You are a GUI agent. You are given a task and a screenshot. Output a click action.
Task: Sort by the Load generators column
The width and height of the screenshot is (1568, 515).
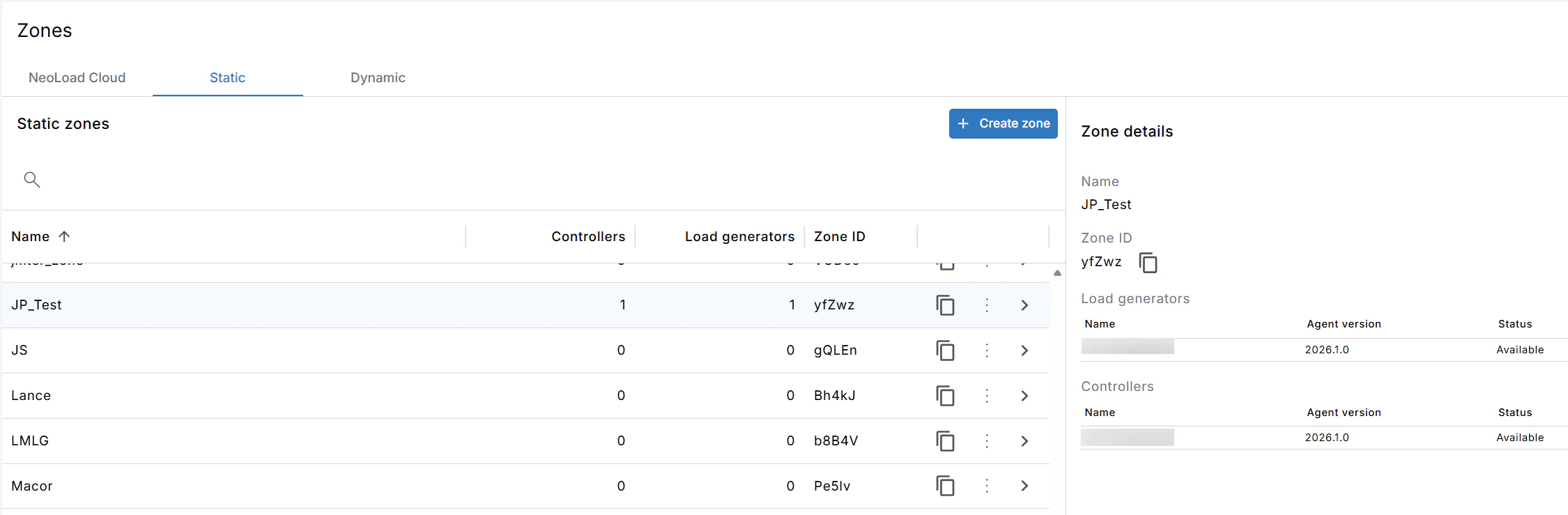(739, 236)
